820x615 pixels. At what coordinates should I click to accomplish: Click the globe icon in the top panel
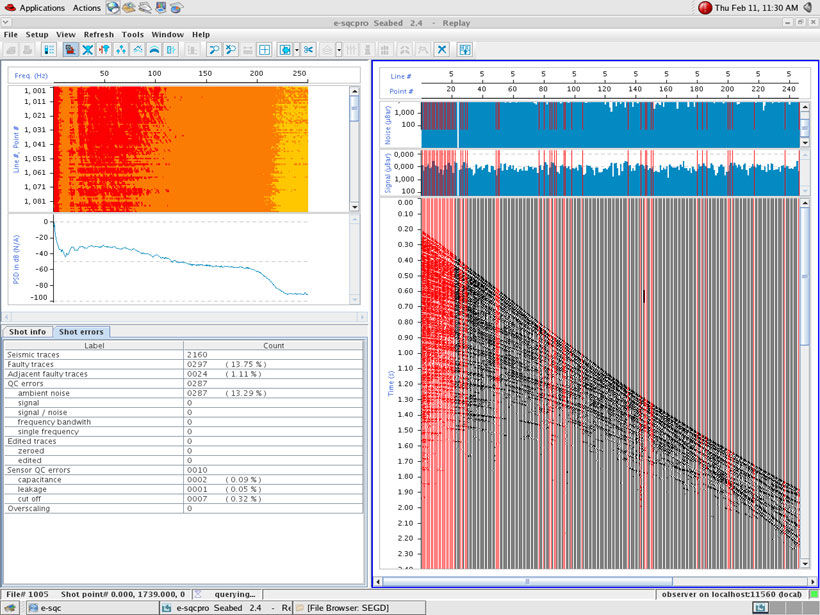(112, 7)
